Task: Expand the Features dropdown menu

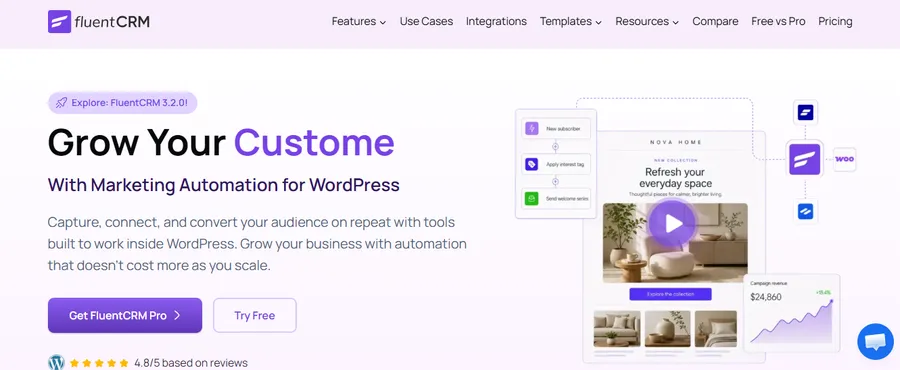Action: tap(359, 21)
